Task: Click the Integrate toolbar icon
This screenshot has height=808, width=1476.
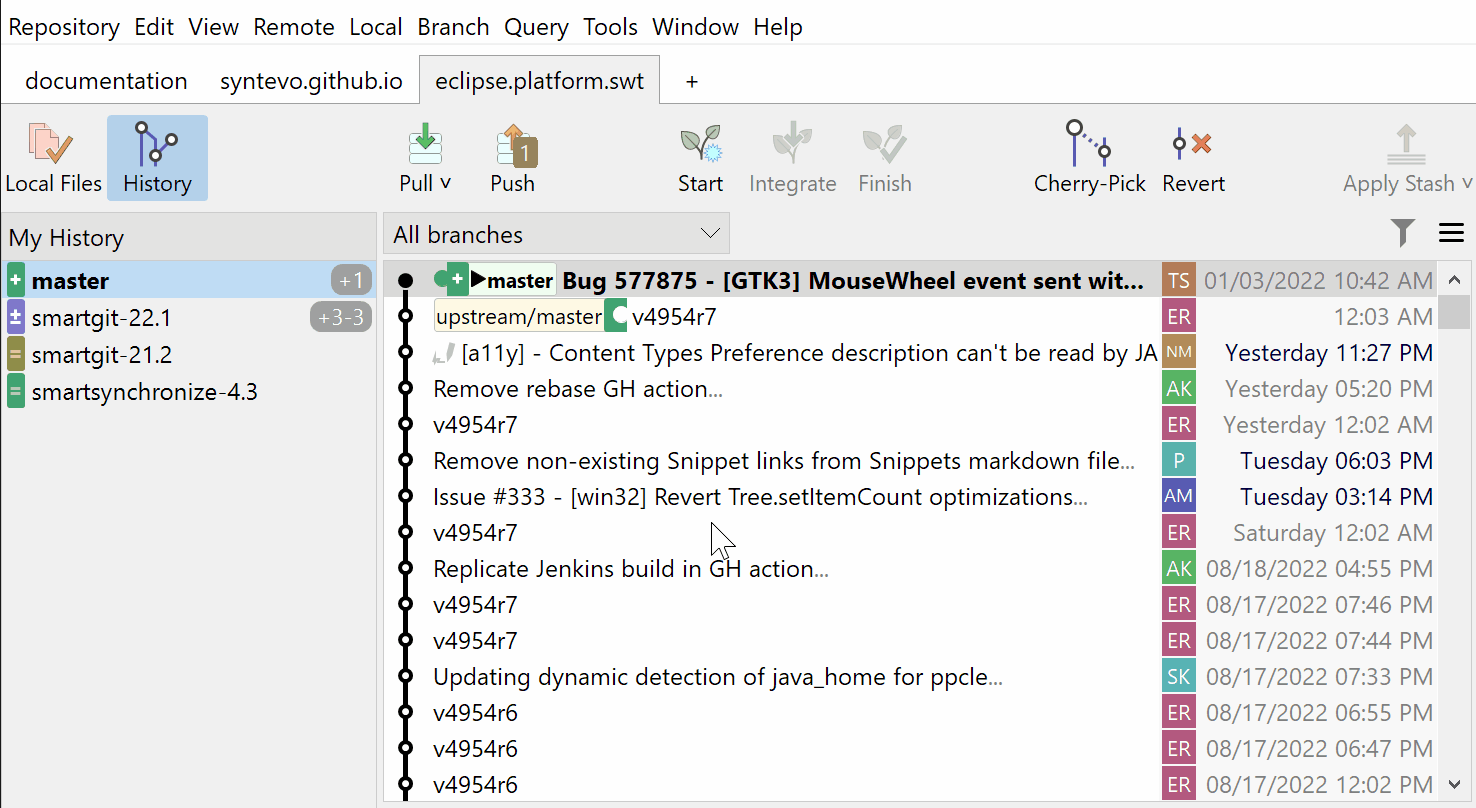Action: click(x=792, y=145)
